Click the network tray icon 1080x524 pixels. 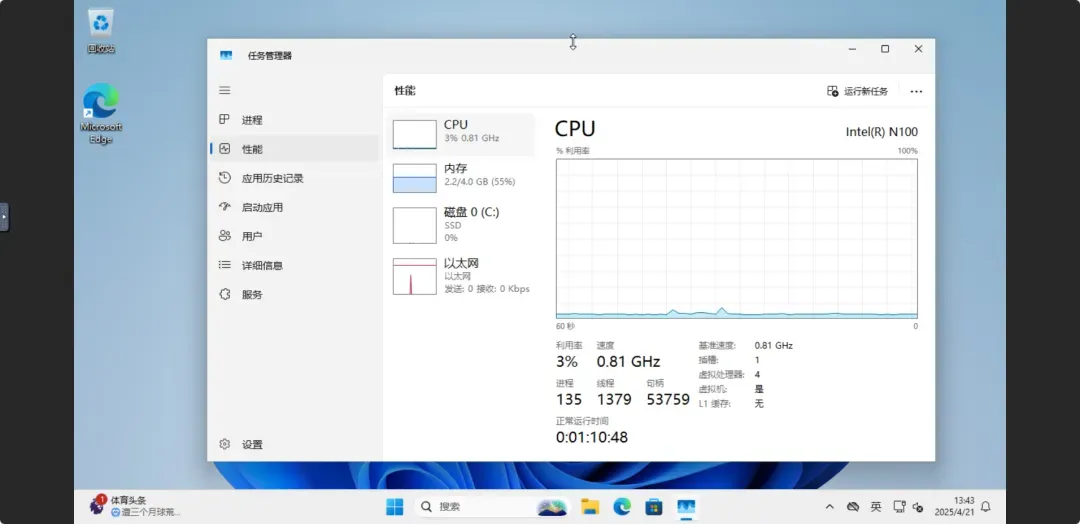point(899,507)
